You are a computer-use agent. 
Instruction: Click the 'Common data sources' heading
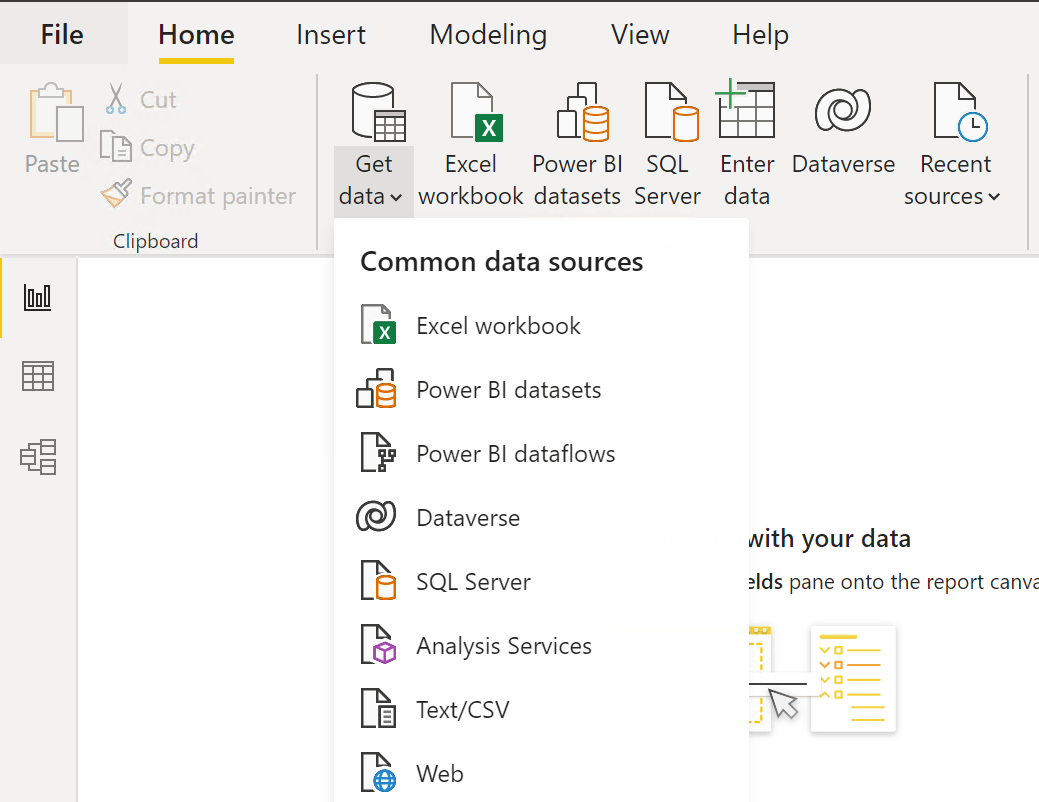tap(502, 262)
